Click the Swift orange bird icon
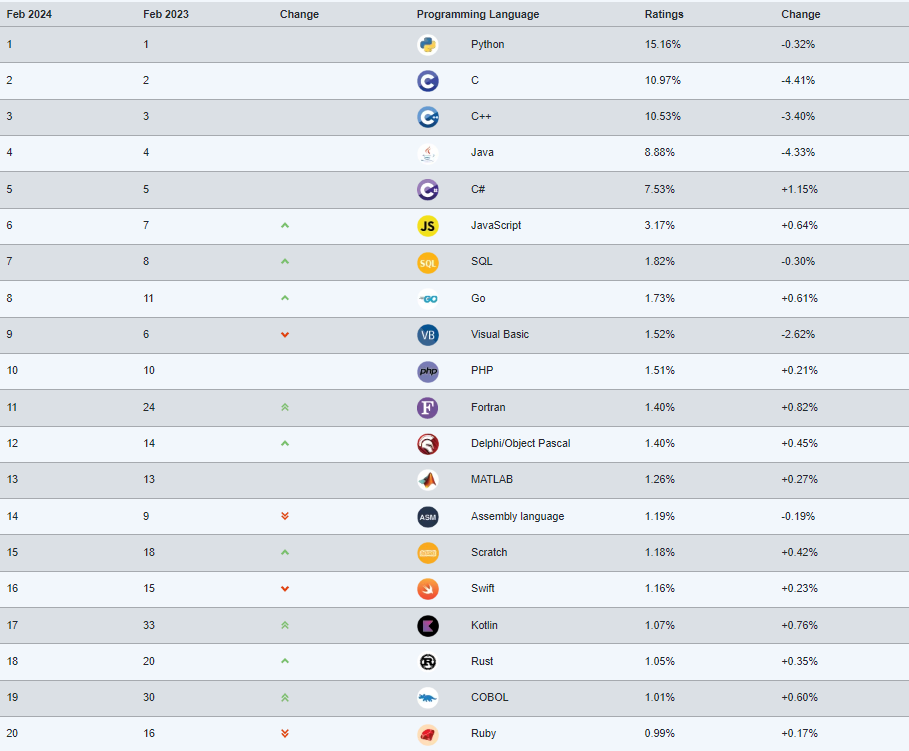The image size is (909, 751). (428, 589)
